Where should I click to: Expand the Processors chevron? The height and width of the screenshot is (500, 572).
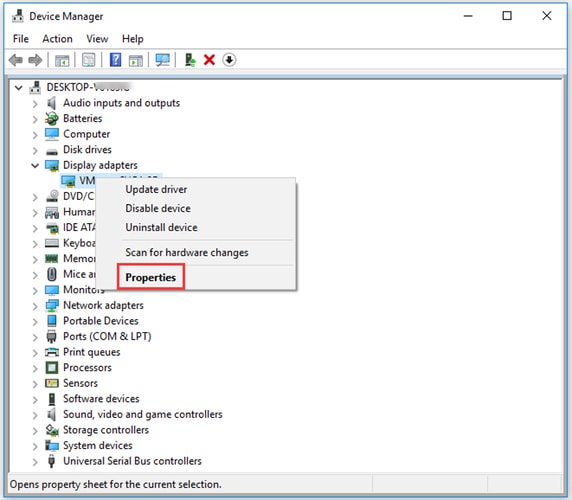[35, 368]
